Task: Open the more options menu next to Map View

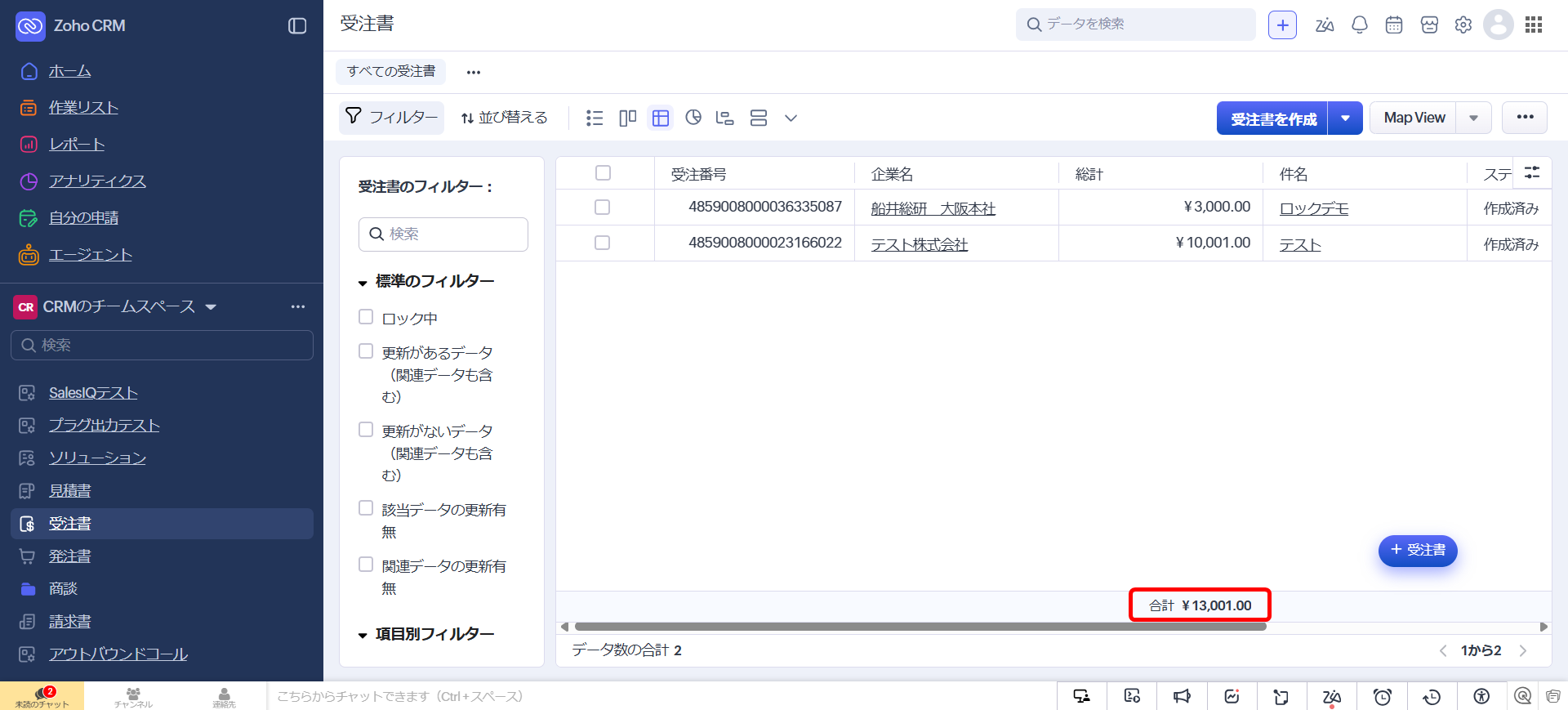Action: 1525,117
